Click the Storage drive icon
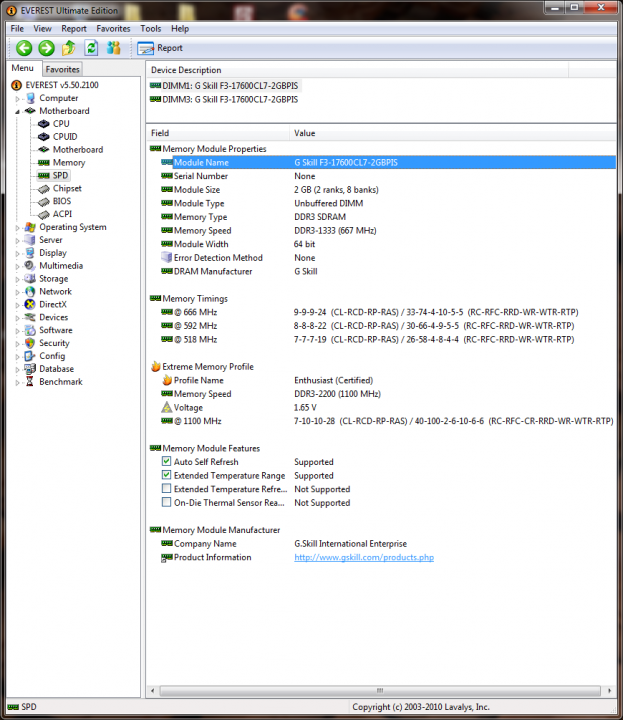This screenshot has height=720, width=623. pos(30,279)
